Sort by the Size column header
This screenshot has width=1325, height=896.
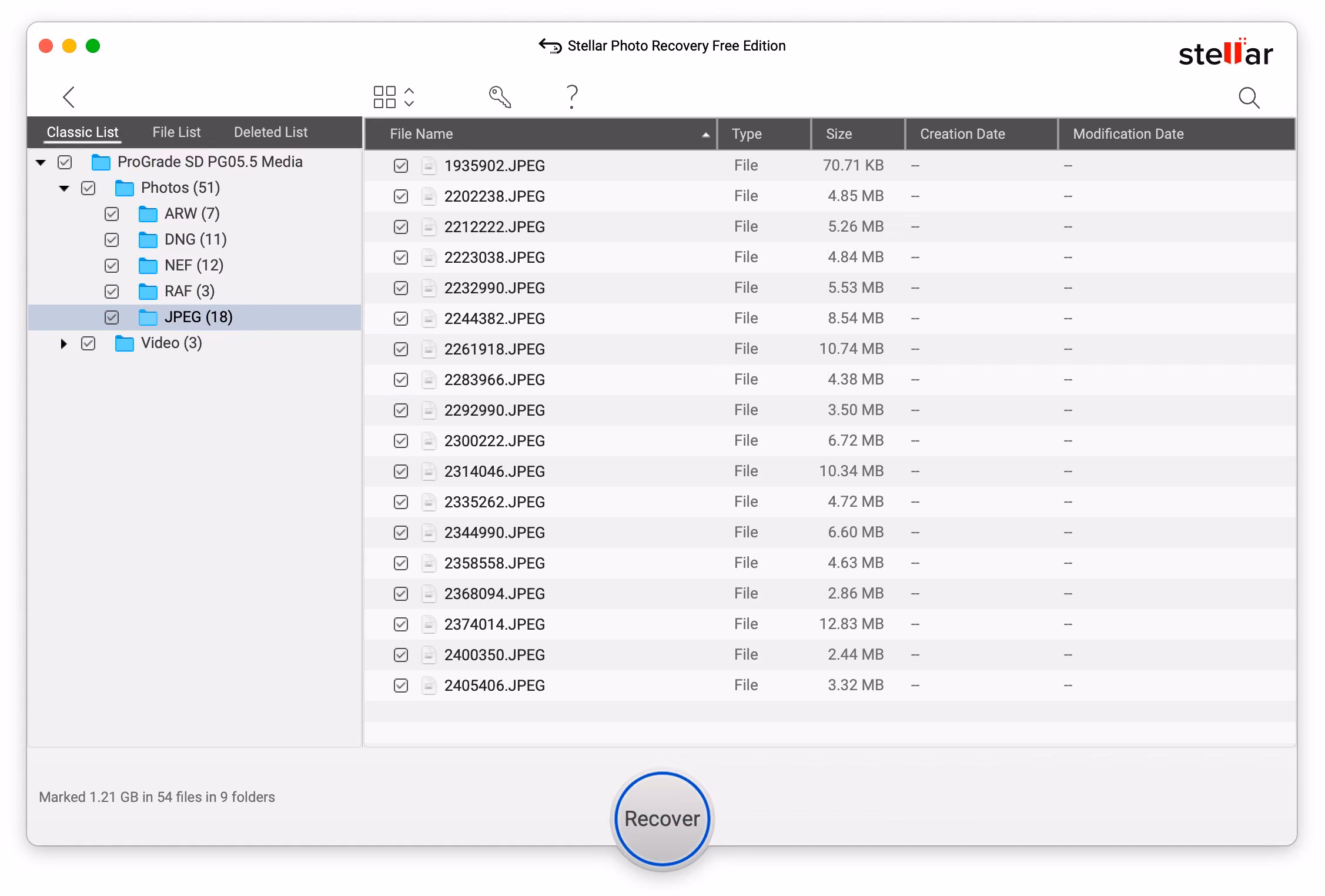[858, 134]
